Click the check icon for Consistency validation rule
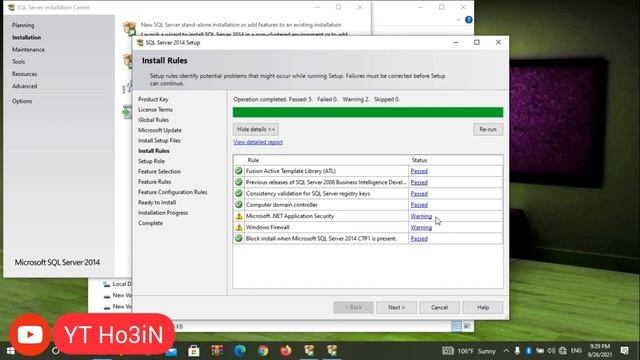 (239, 193)
